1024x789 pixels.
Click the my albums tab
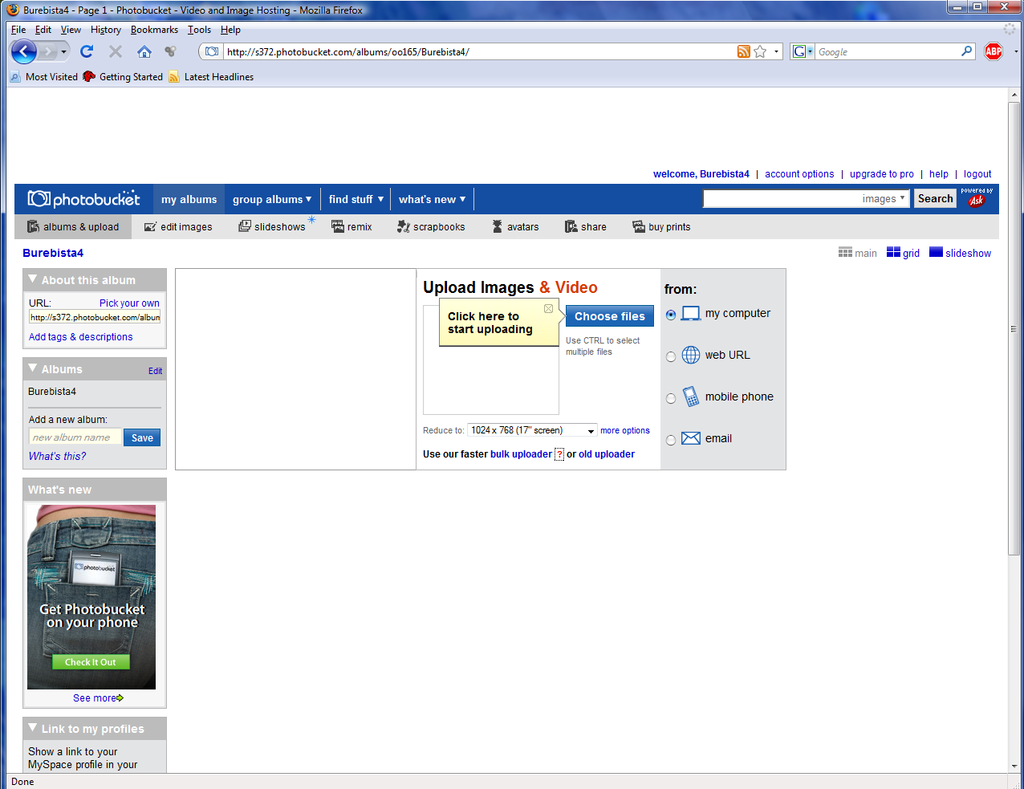coord(189,199)
